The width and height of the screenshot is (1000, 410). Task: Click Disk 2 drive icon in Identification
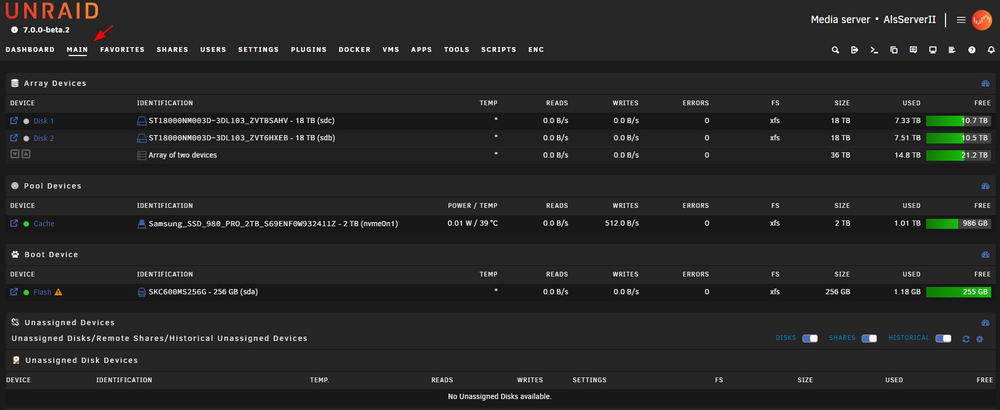point(142,138)
